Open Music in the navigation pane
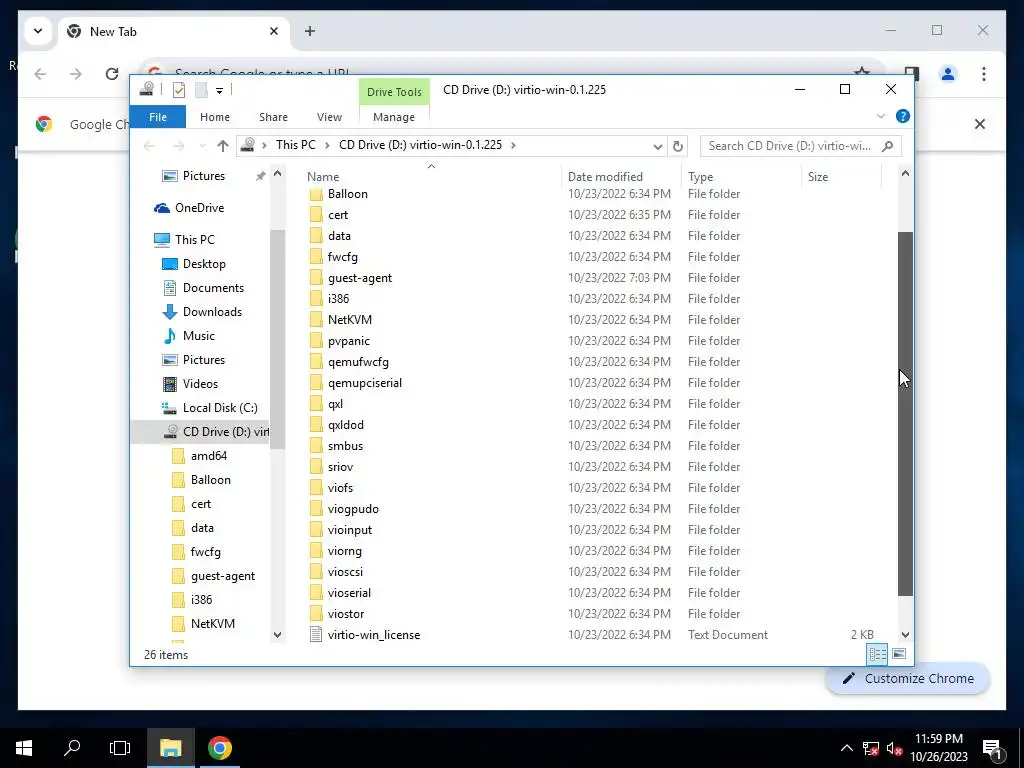 click(x=199, y=336)
